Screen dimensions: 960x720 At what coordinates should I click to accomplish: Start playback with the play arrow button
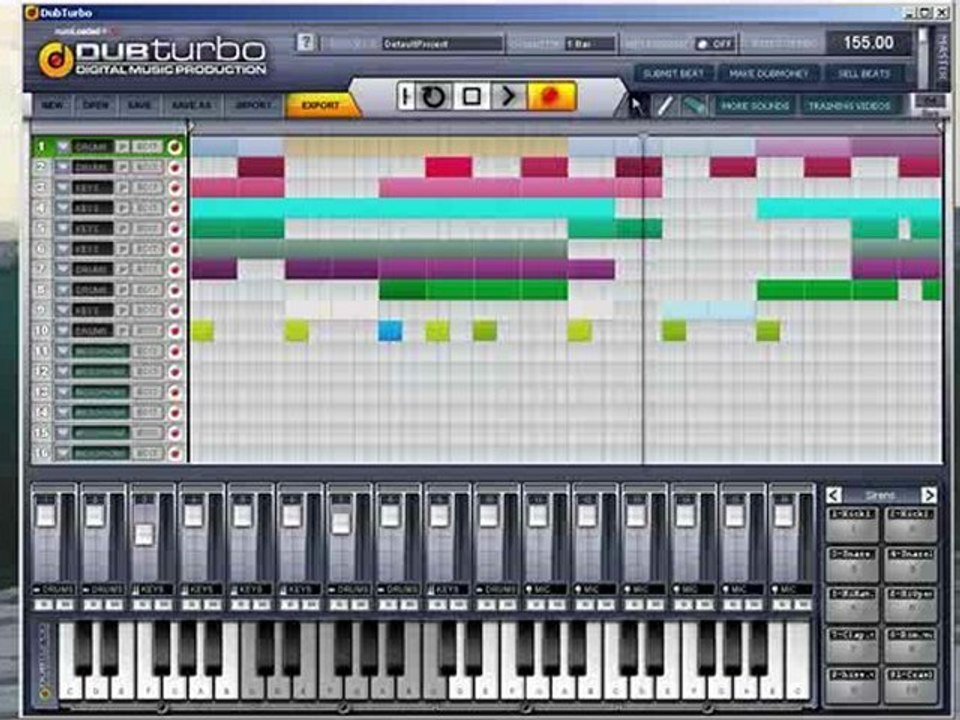[x=508, y=96]
